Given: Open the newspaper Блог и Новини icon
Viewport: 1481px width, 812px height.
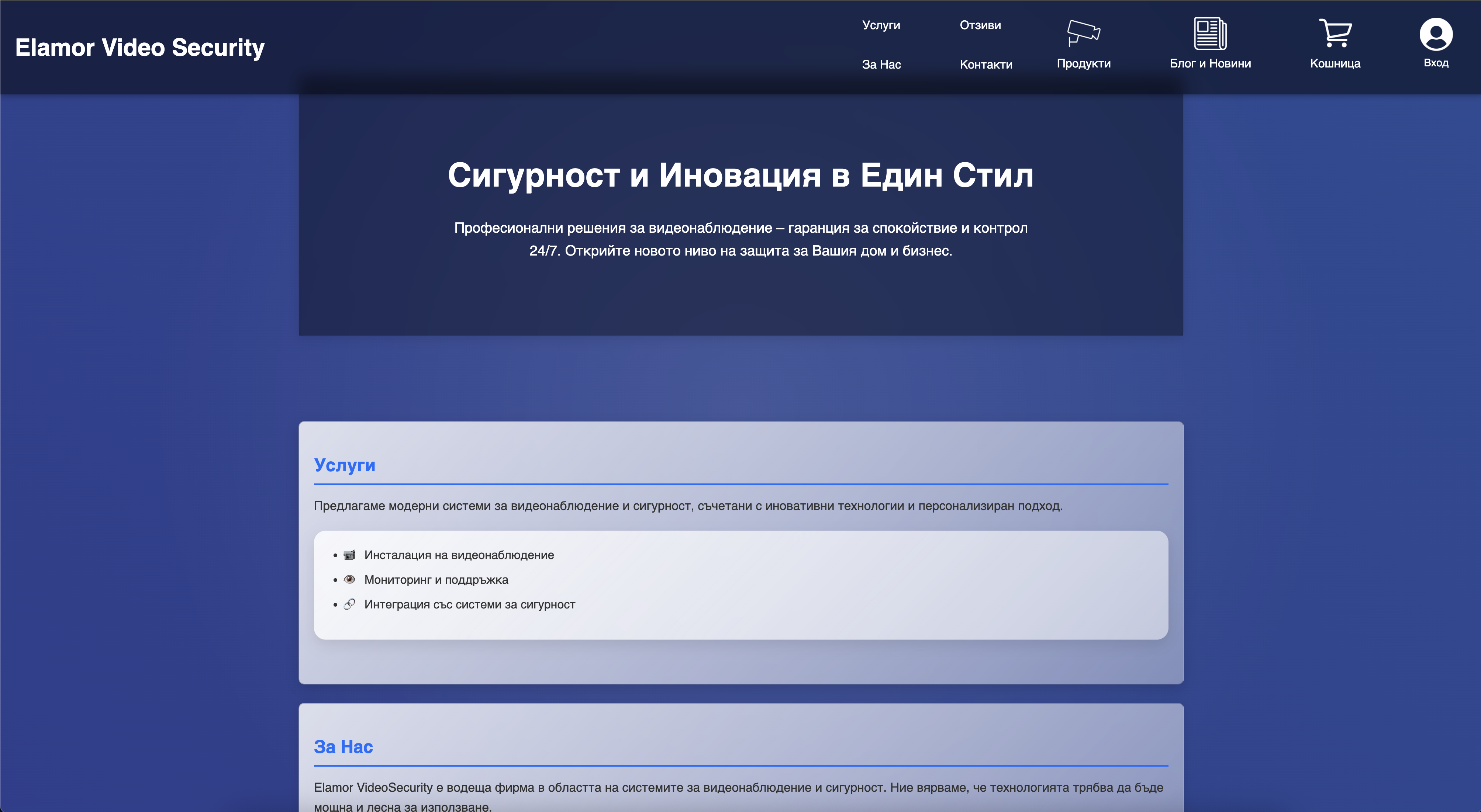Looking at the screenshot, I should [x=1210, y=33].
